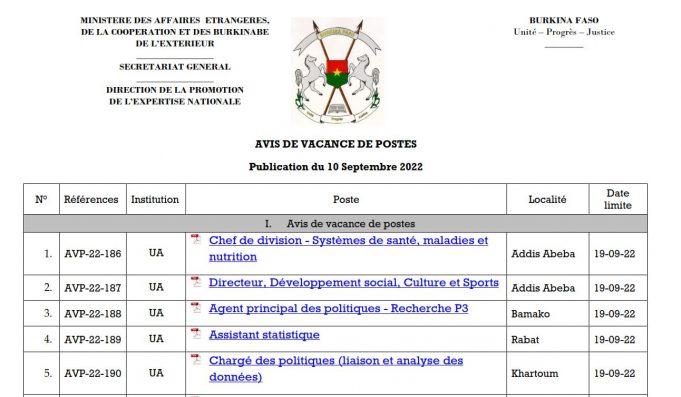This screenshot has width=681, height=397.
Task: Select reference AVP-22-187
Action: 93,288
